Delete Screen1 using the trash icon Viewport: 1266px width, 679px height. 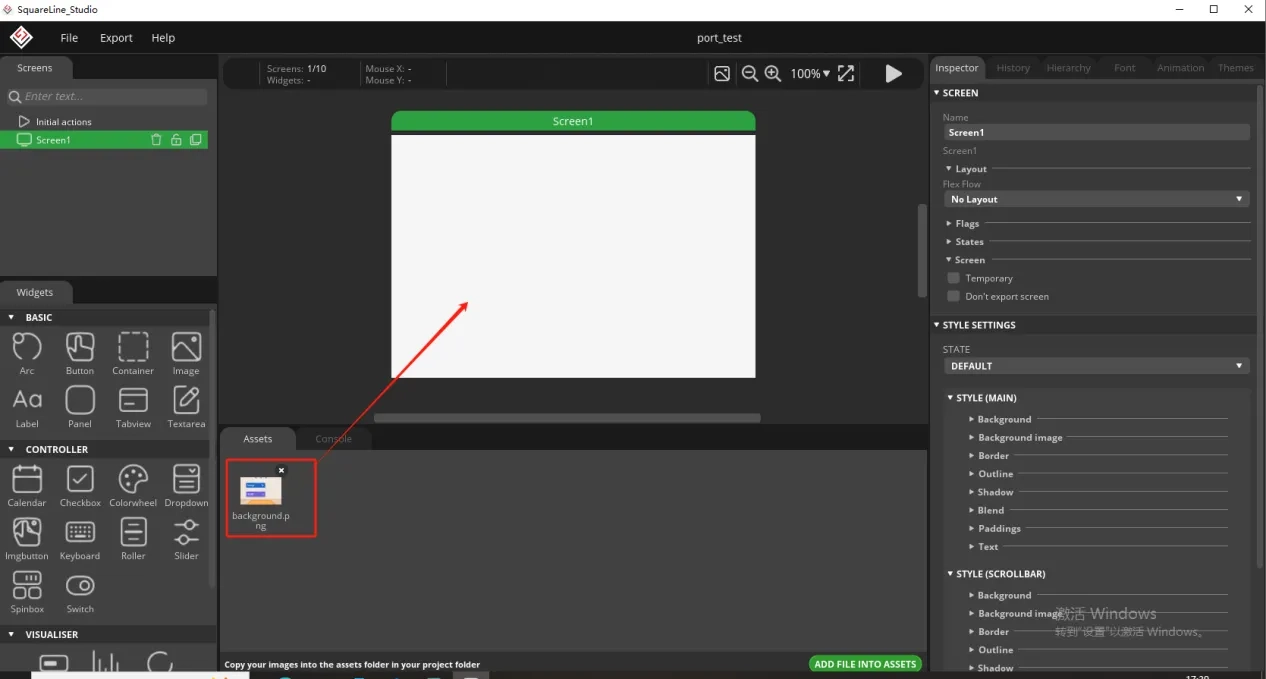point(156,140)
